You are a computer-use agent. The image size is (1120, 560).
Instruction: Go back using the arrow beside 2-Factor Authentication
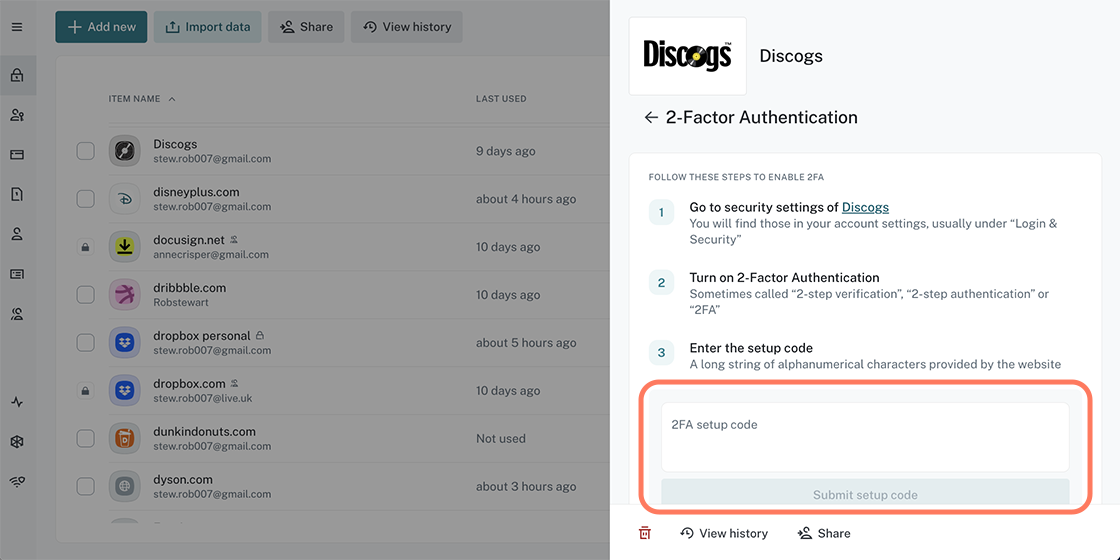[x=651, y=117]
